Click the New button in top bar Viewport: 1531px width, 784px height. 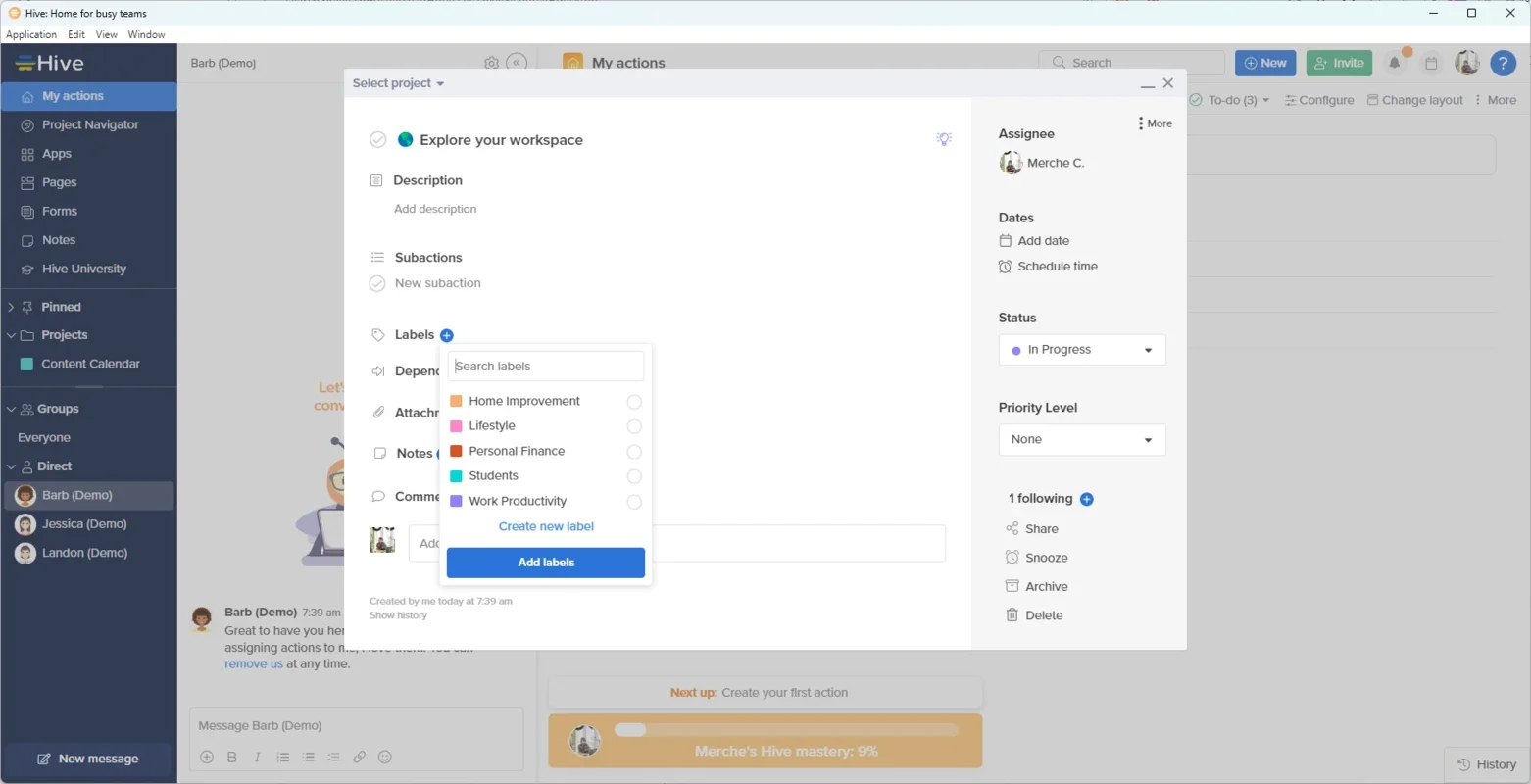coord(1265,63)
